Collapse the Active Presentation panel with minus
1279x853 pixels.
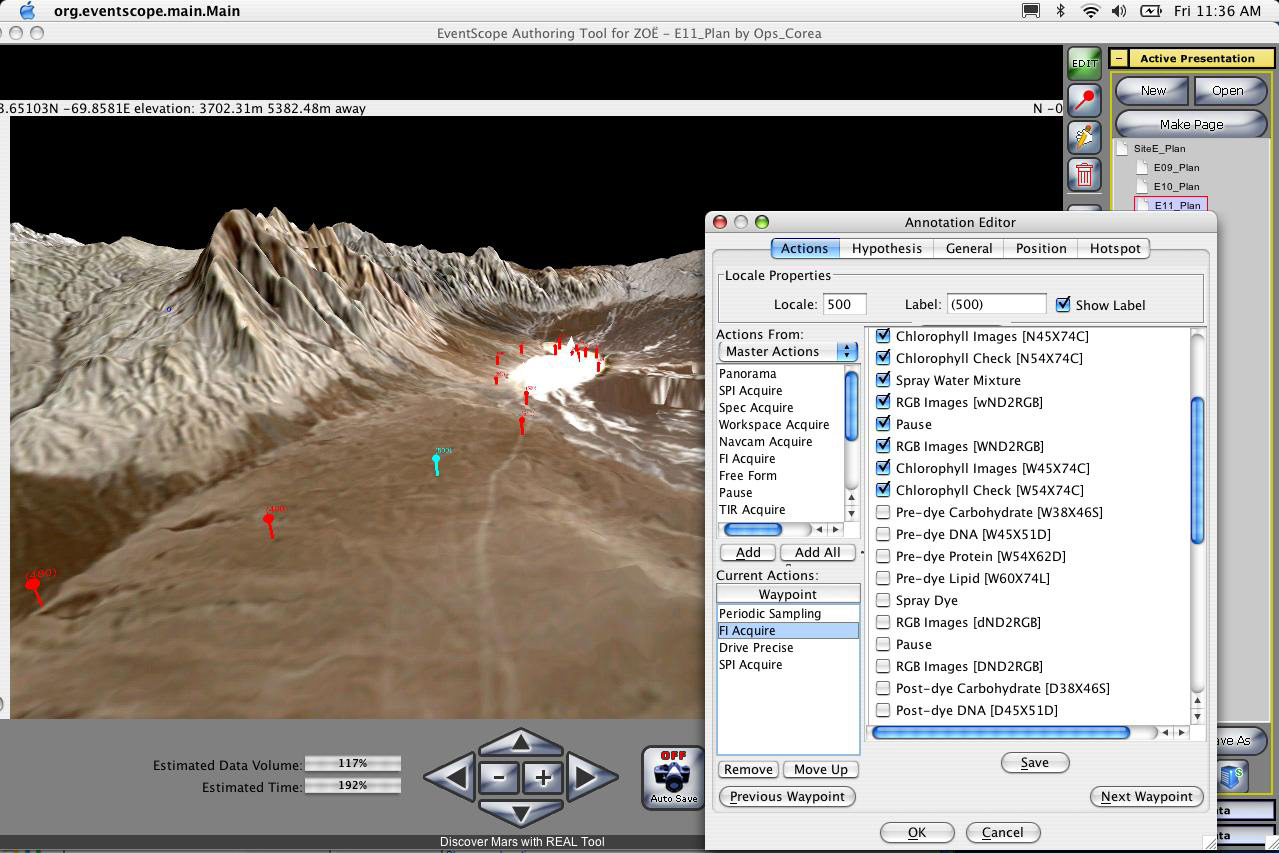click(1120, 58)
